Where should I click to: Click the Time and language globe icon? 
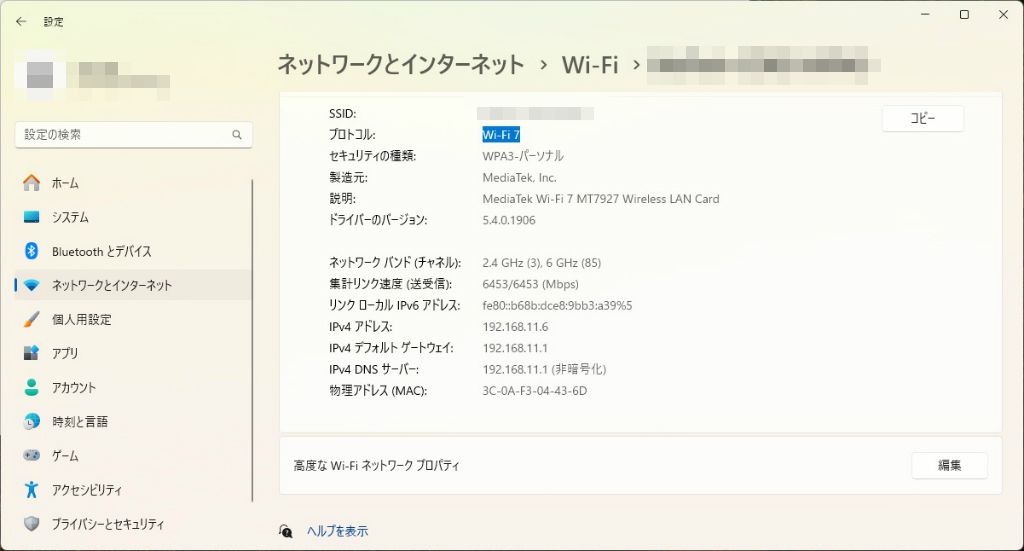pos(31,422)
